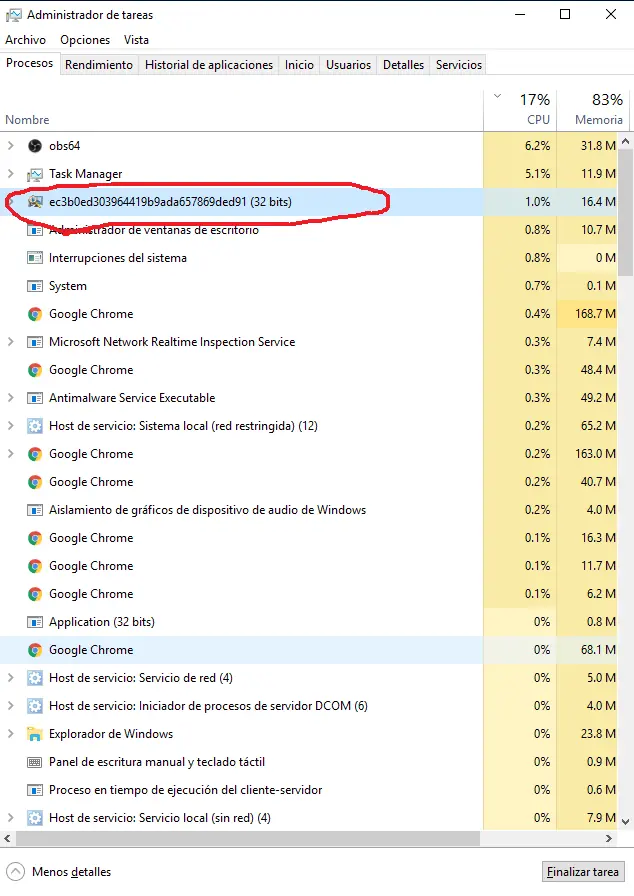
Task: Expand the Google Chrome 163.0 M group
Action: pos(10,454)
